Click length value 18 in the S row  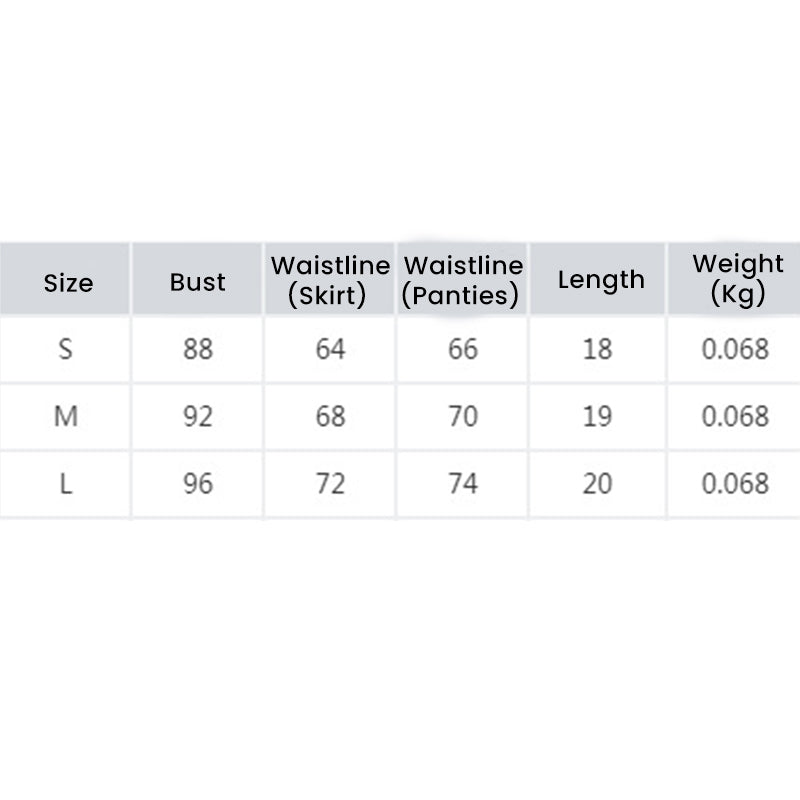598,349
